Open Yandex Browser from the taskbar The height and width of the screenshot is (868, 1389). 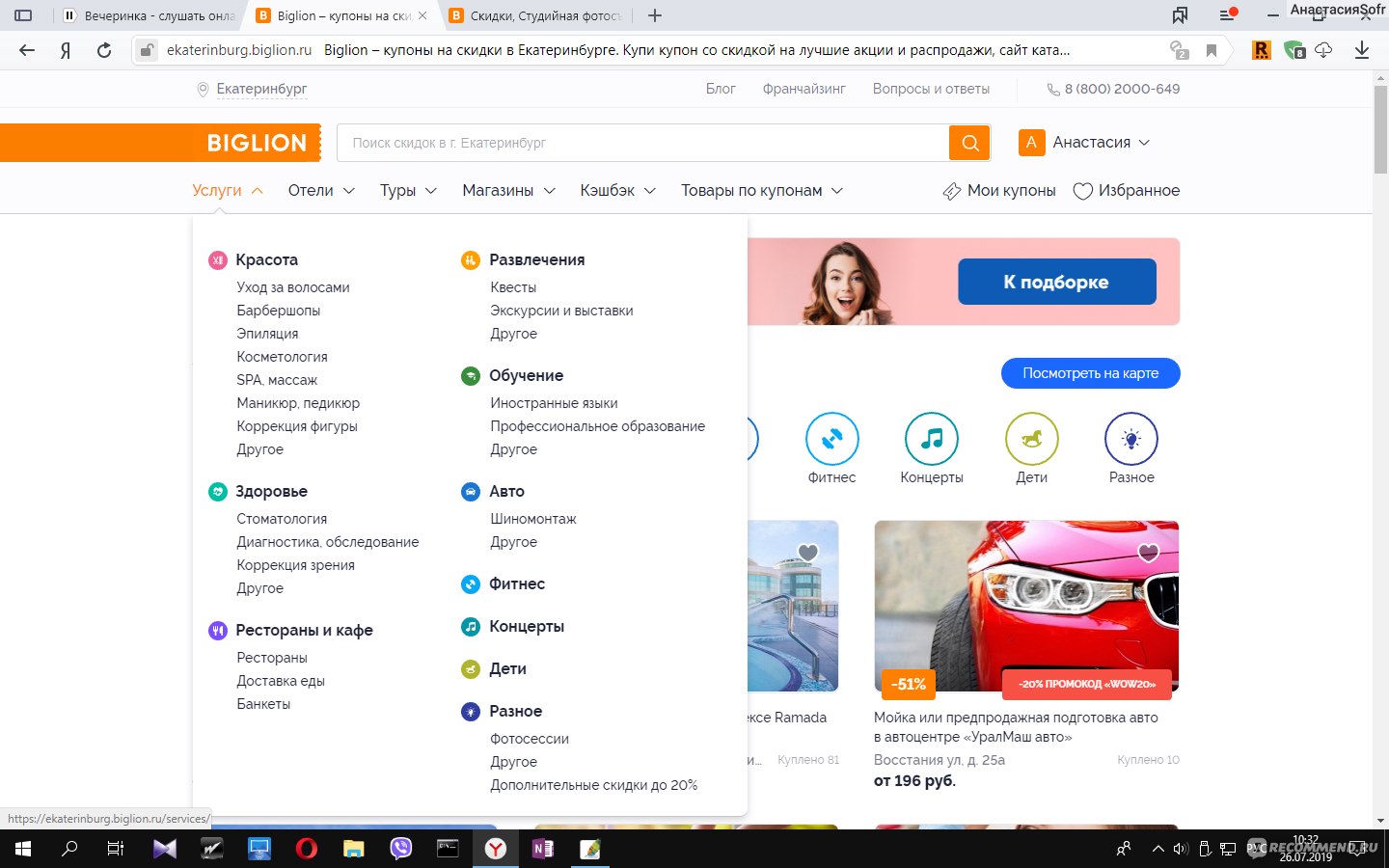495,849
